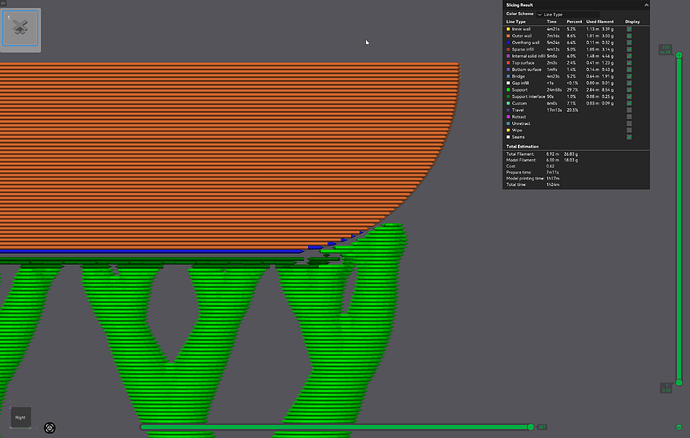Click the lower handle of the vertical layer slider
690x438 pixels.
[x=679, y=383]
